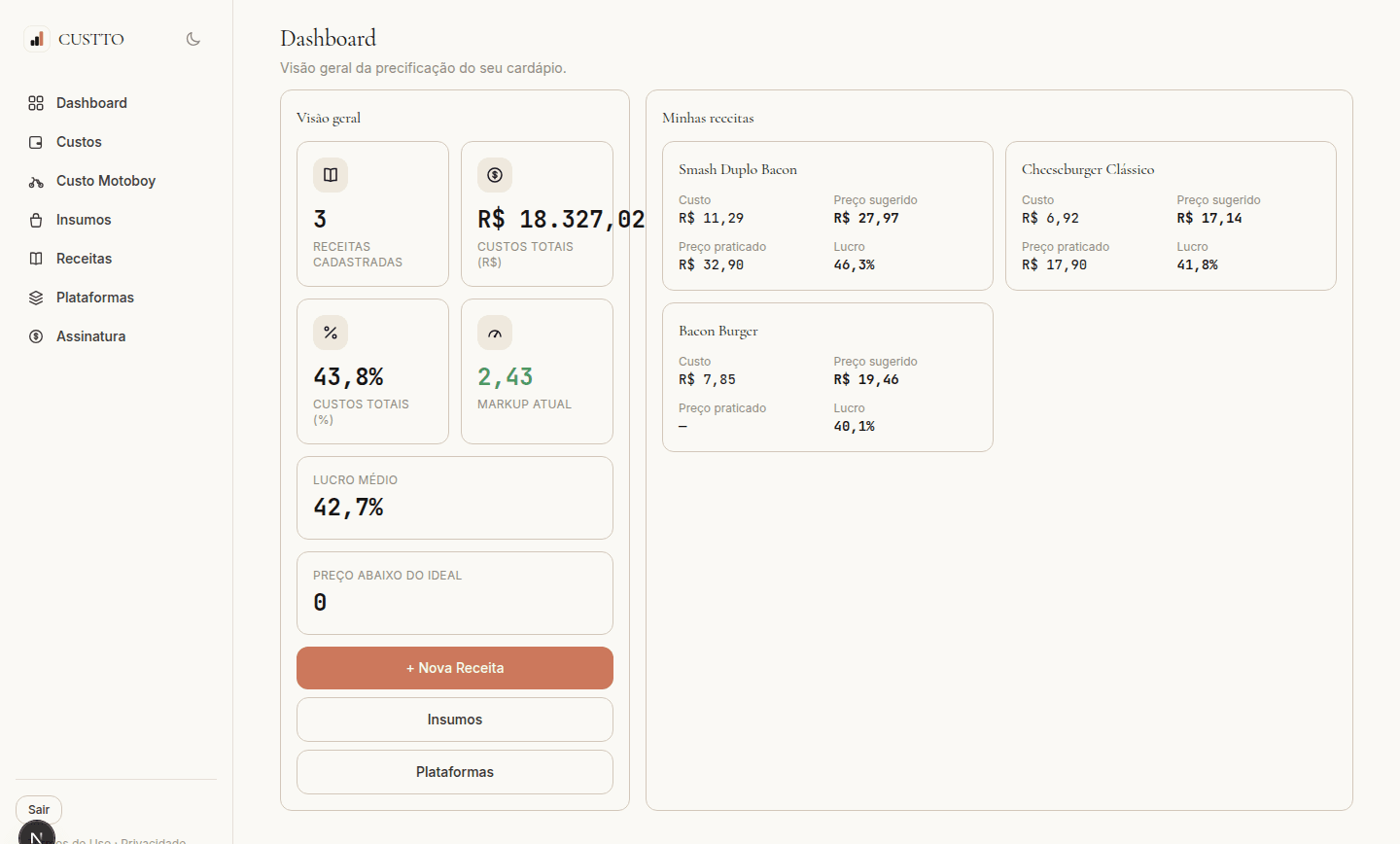The width and height of the screenshot is (1400, 844).
Task: Click the 41,8% lucro value in Cheeseburger Clássico
Action: [1197, 264]
